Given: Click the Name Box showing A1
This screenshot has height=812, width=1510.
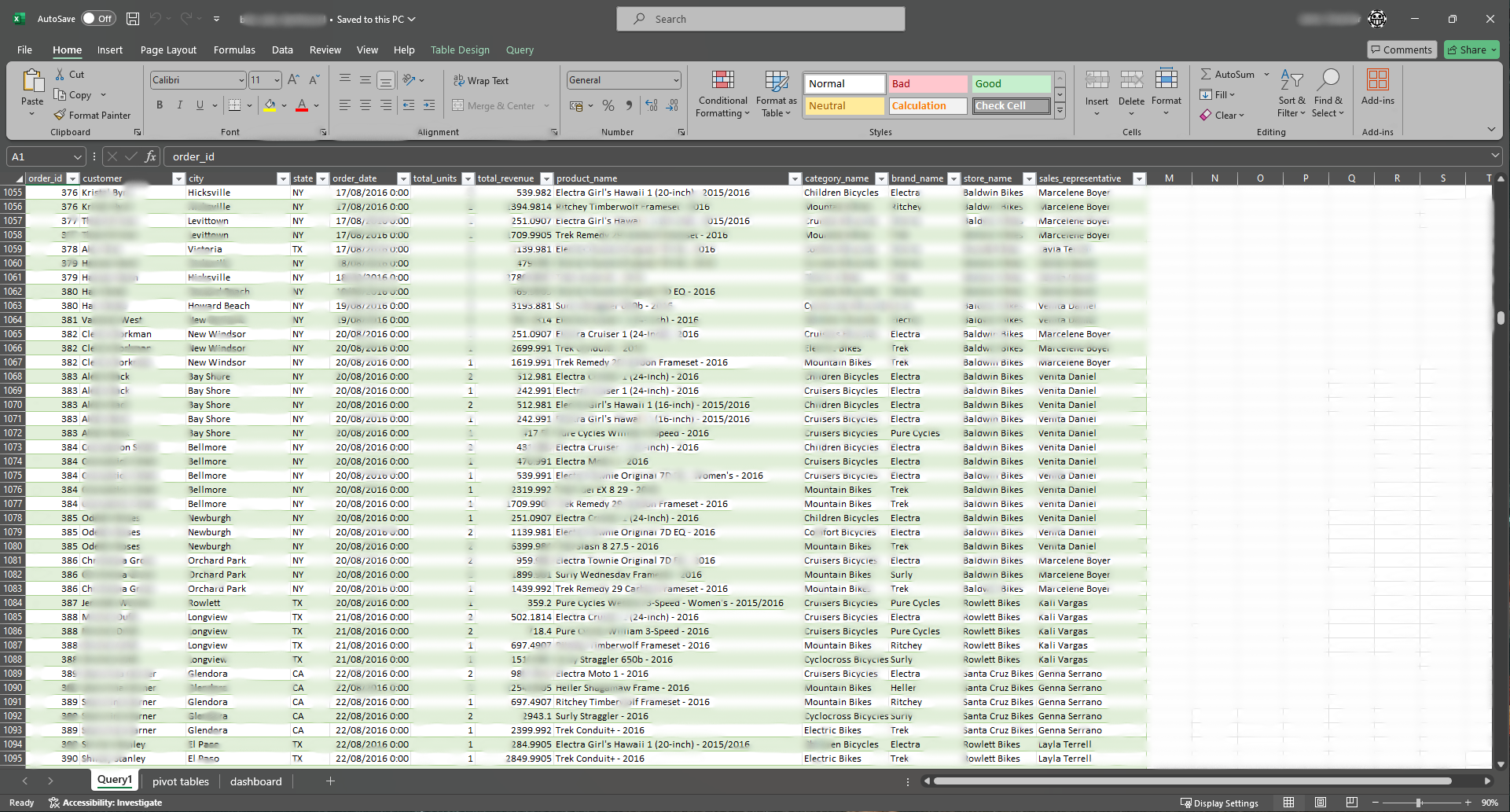Looking at the screenshot, I should pyautogui.click(x=46, y=156).
